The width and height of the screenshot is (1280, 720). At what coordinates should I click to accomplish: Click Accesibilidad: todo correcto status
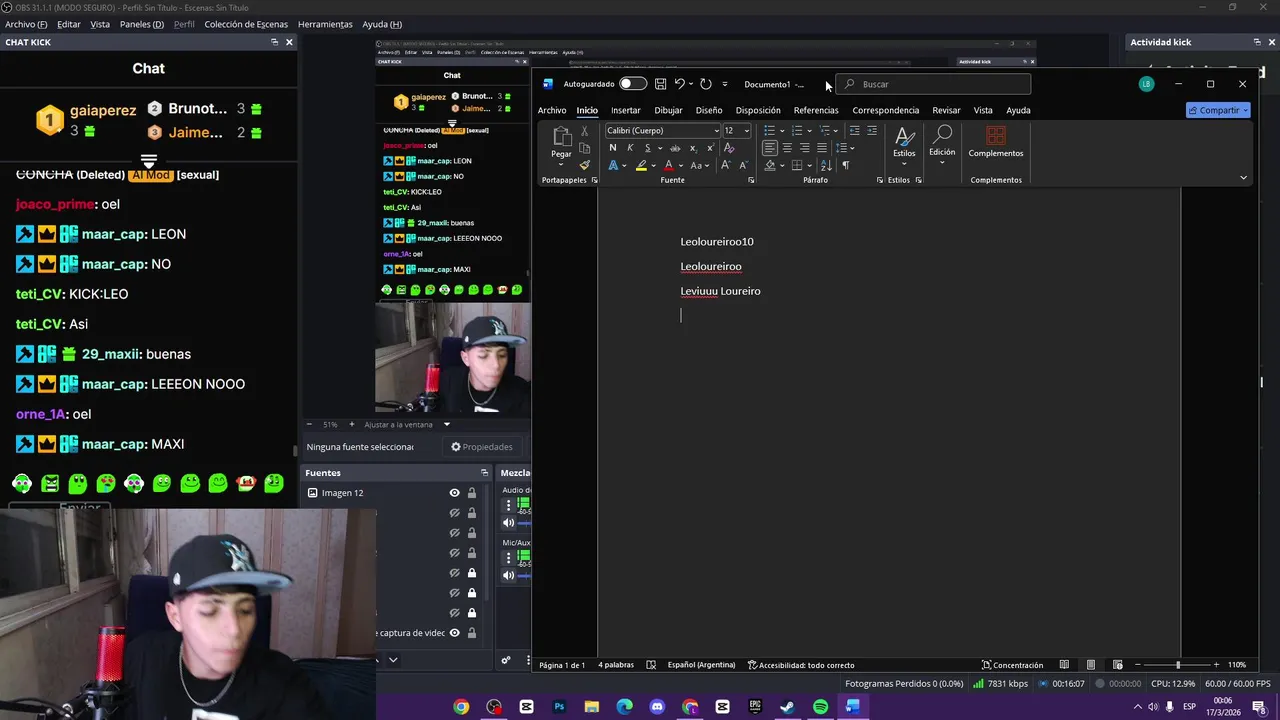(801, 665)
